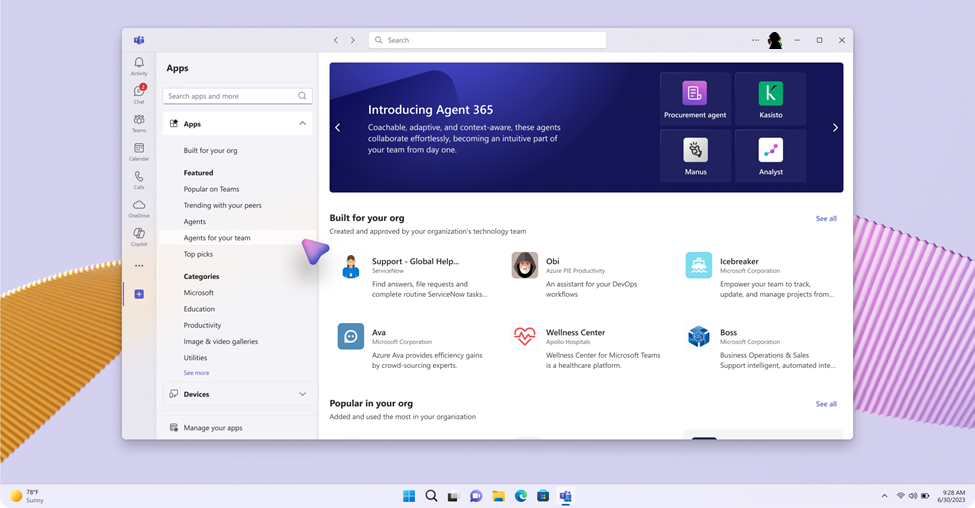Image resolution: width=975 pixels, height=508 pixels.
Task: Open the Copilot icon in sidebar
Action: 139,236
